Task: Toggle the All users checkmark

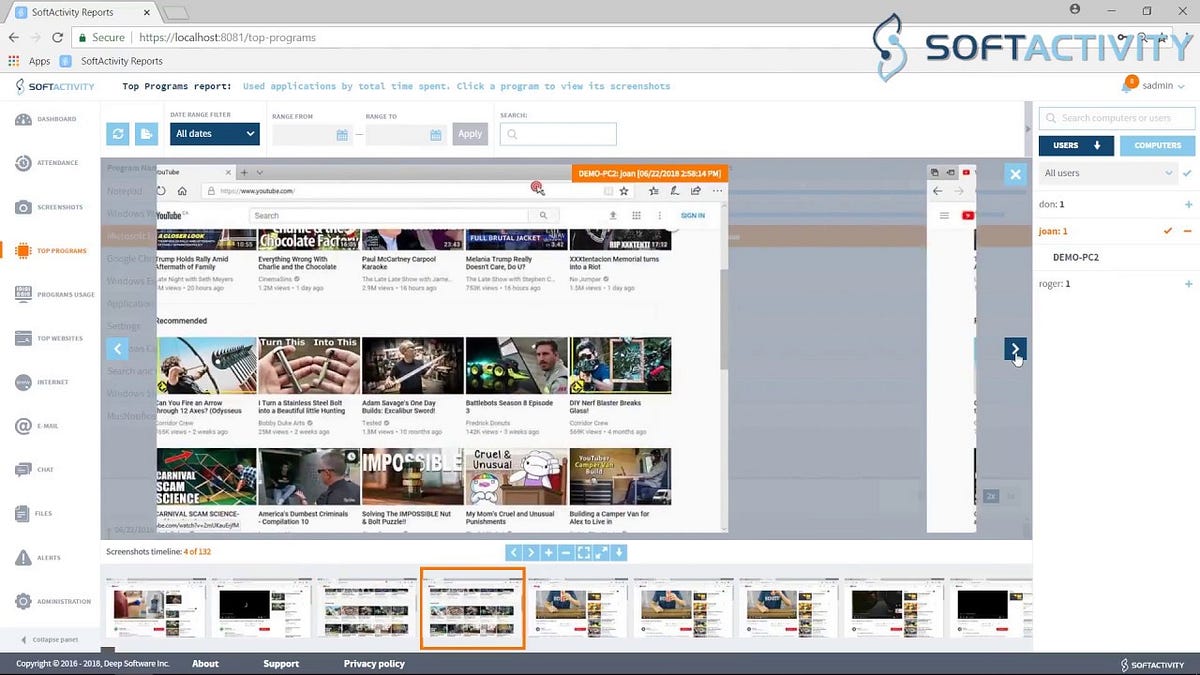Action: [x=1185, y=172]
